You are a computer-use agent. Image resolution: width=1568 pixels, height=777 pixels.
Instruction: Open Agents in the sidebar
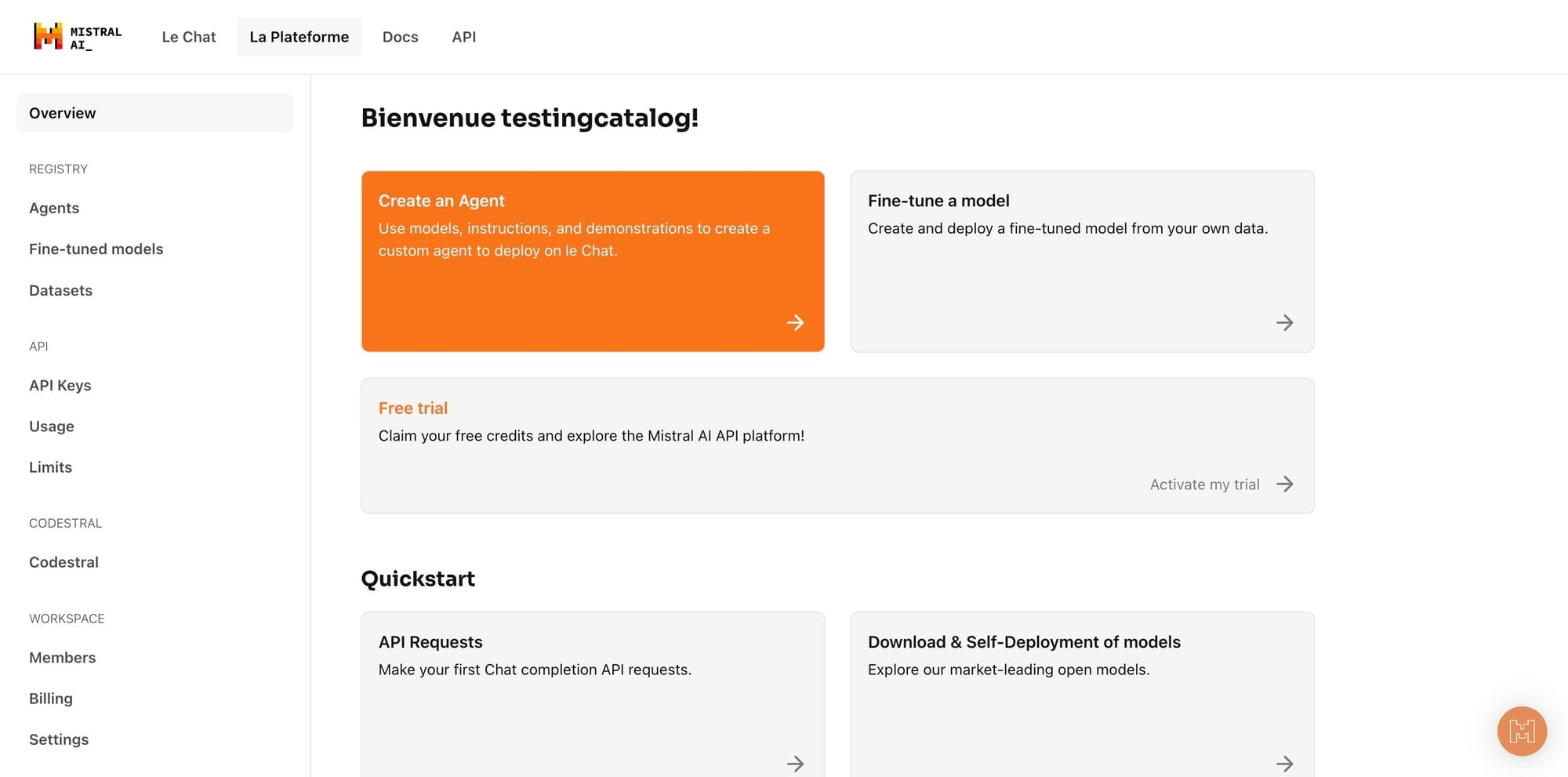click(54, 208)
